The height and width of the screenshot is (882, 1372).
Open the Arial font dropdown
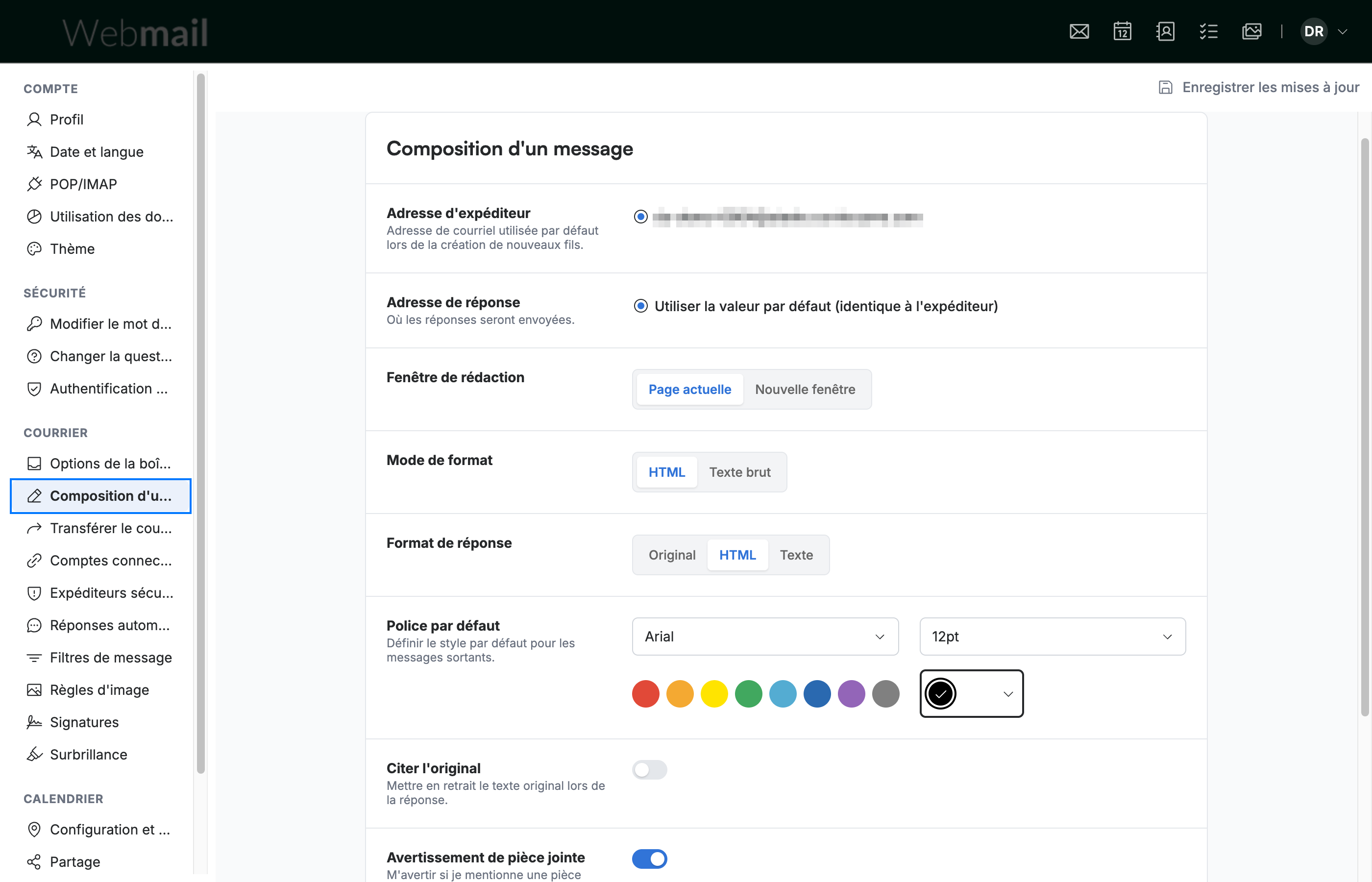pos(765,637)
